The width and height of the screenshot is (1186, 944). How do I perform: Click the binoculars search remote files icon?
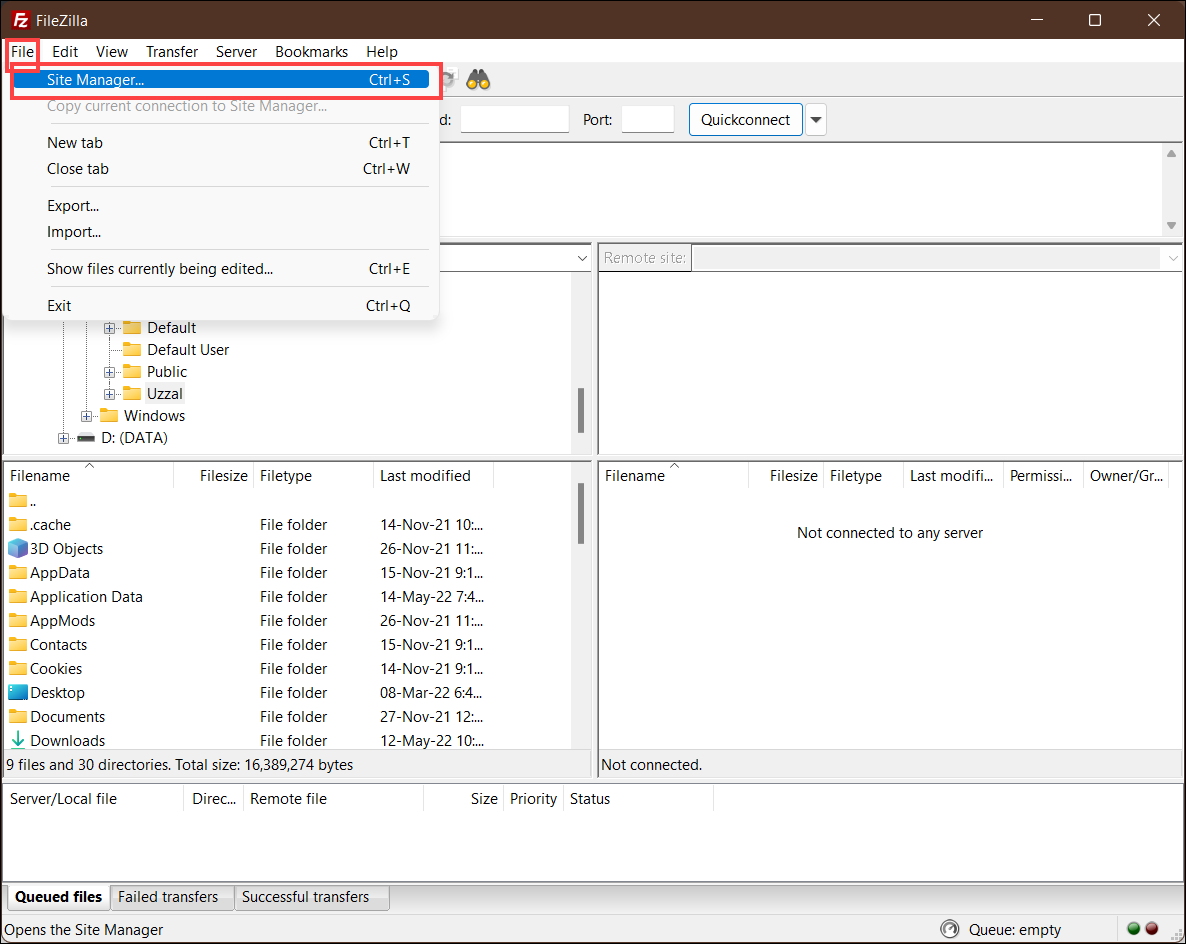[478, 79]
